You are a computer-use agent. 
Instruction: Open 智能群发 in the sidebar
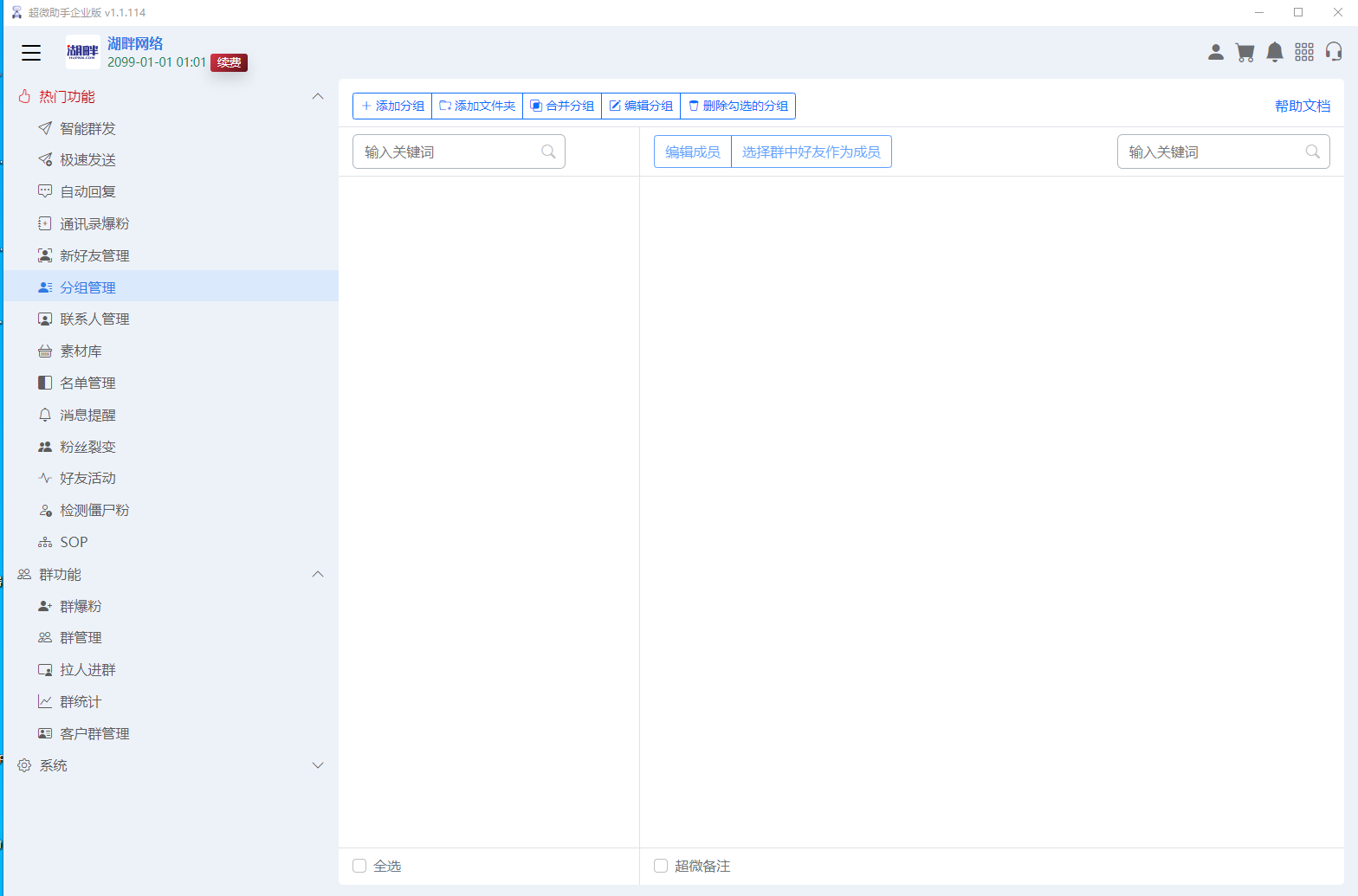coord(87,128)
